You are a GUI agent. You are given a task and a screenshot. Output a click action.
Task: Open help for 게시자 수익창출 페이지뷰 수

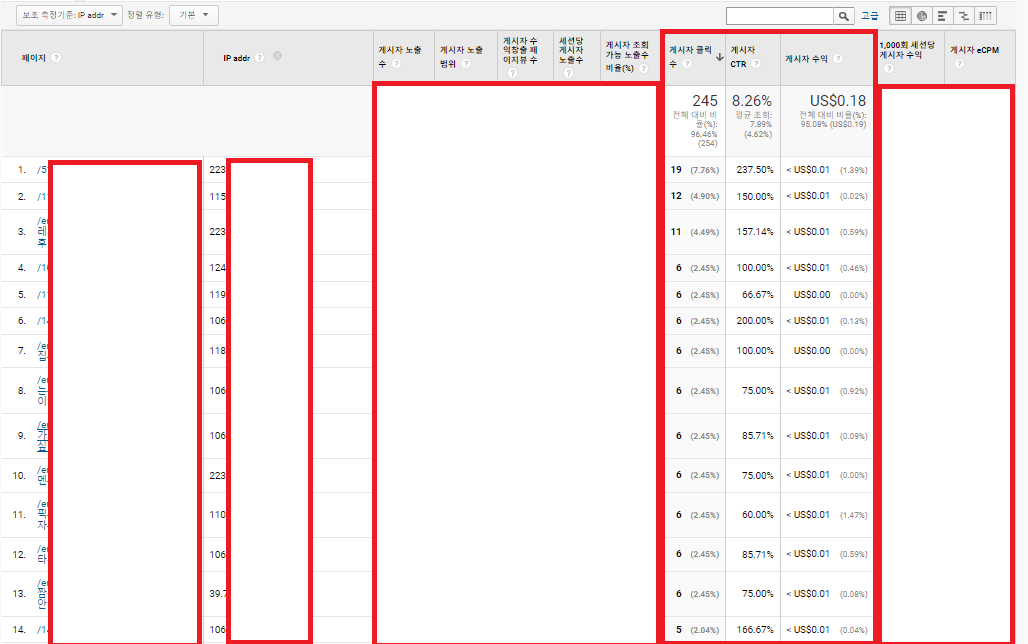tap(512, 73)
